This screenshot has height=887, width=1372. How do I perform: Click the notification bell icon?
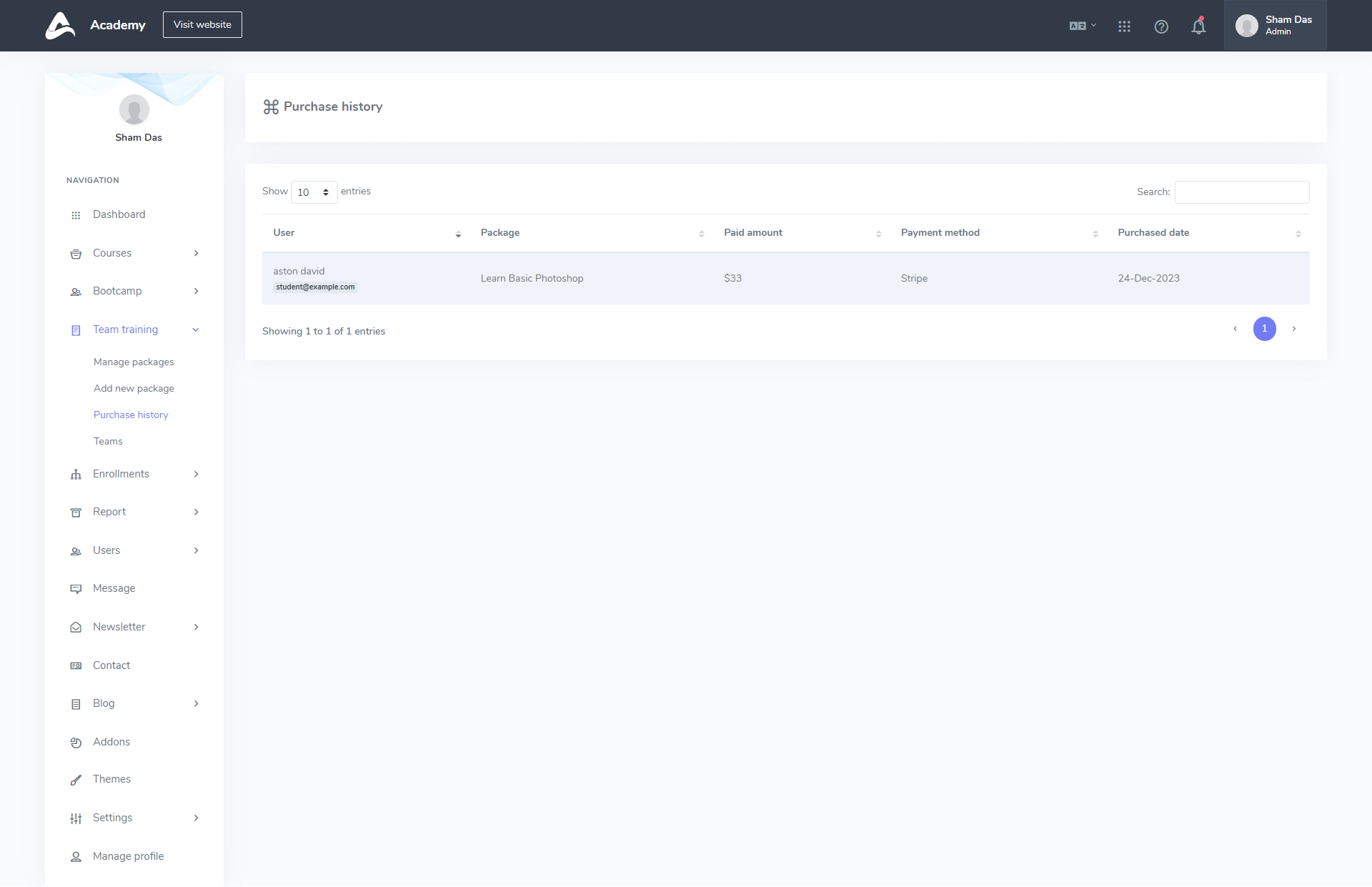[1198, 26]
